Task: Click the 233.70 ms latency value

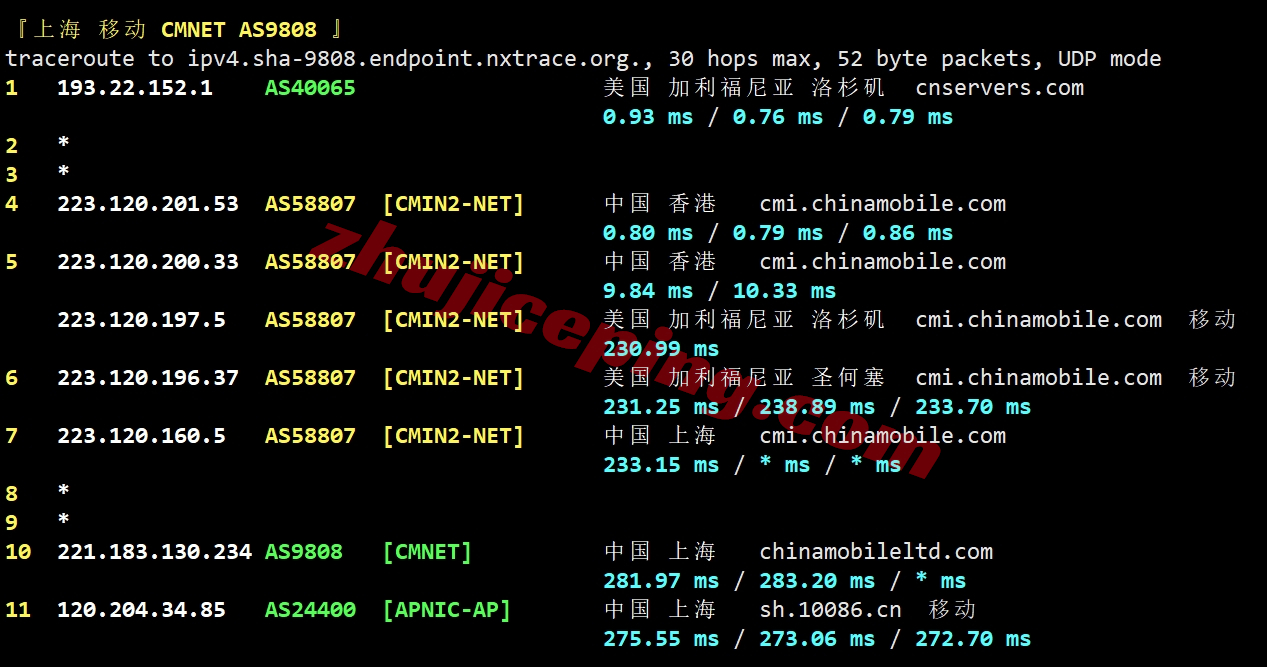Action: pyautogui.click(x=973, y=407)
